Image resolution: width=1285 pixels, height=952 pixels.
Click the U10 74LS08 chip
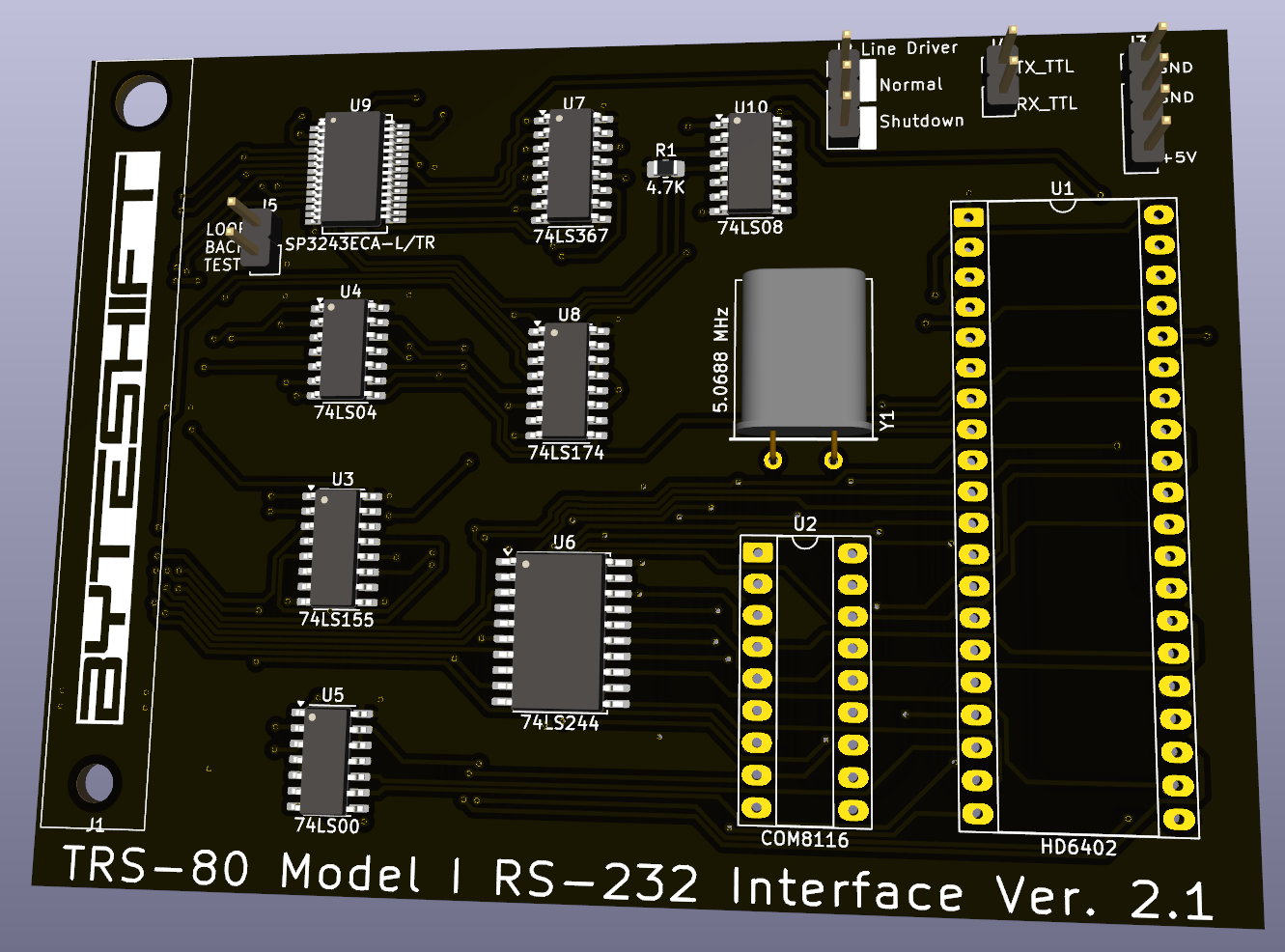tap(750, 165)
